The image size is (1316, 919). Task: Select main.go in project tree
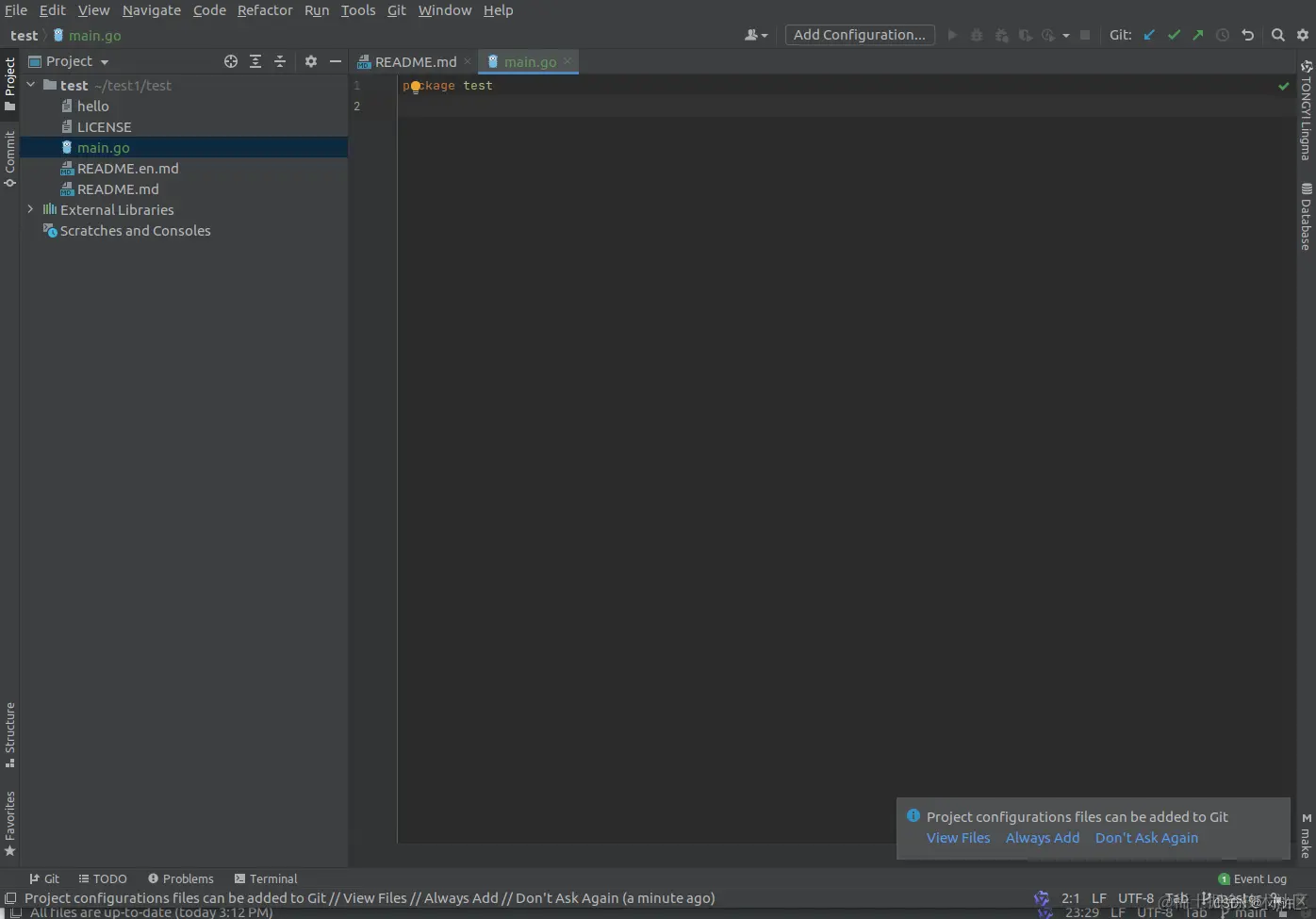103,148
